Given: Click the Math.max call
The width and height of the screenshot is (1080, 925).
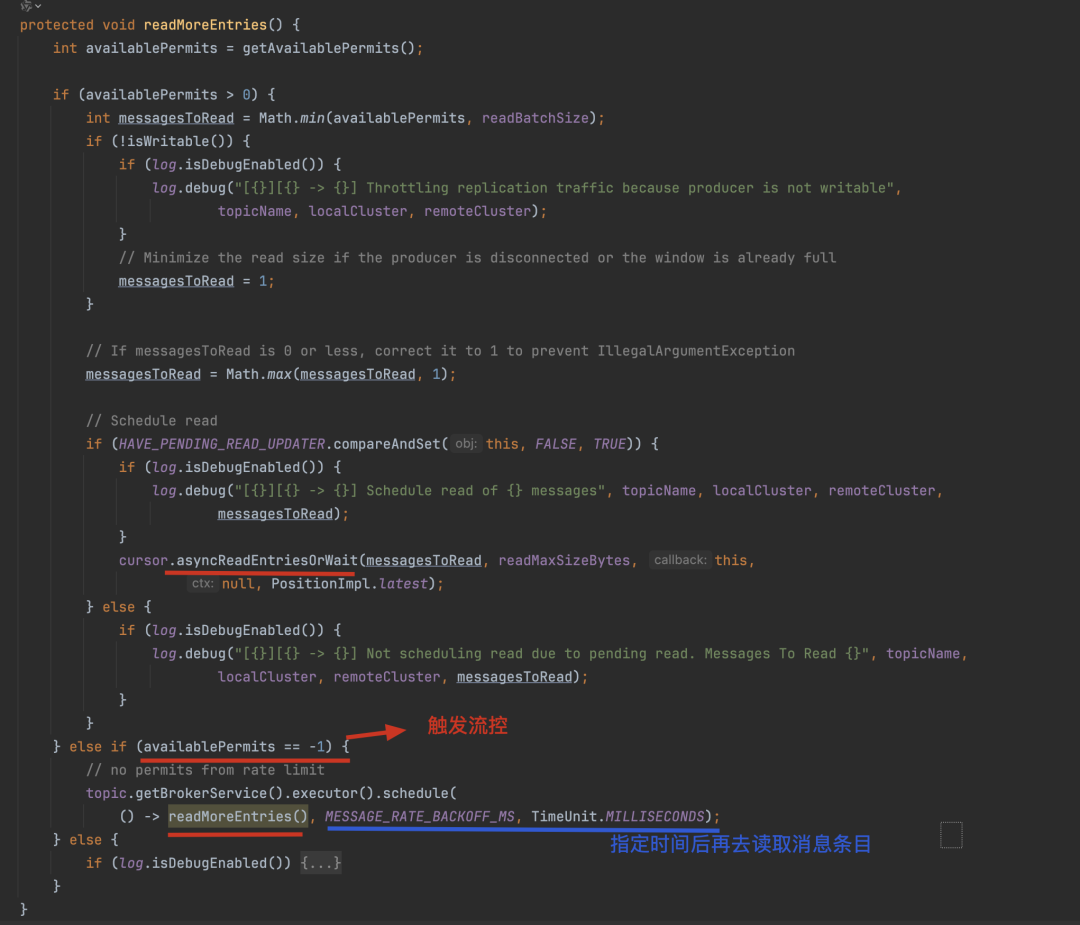Looking at the screenshot, I should [x=259, y=374].
